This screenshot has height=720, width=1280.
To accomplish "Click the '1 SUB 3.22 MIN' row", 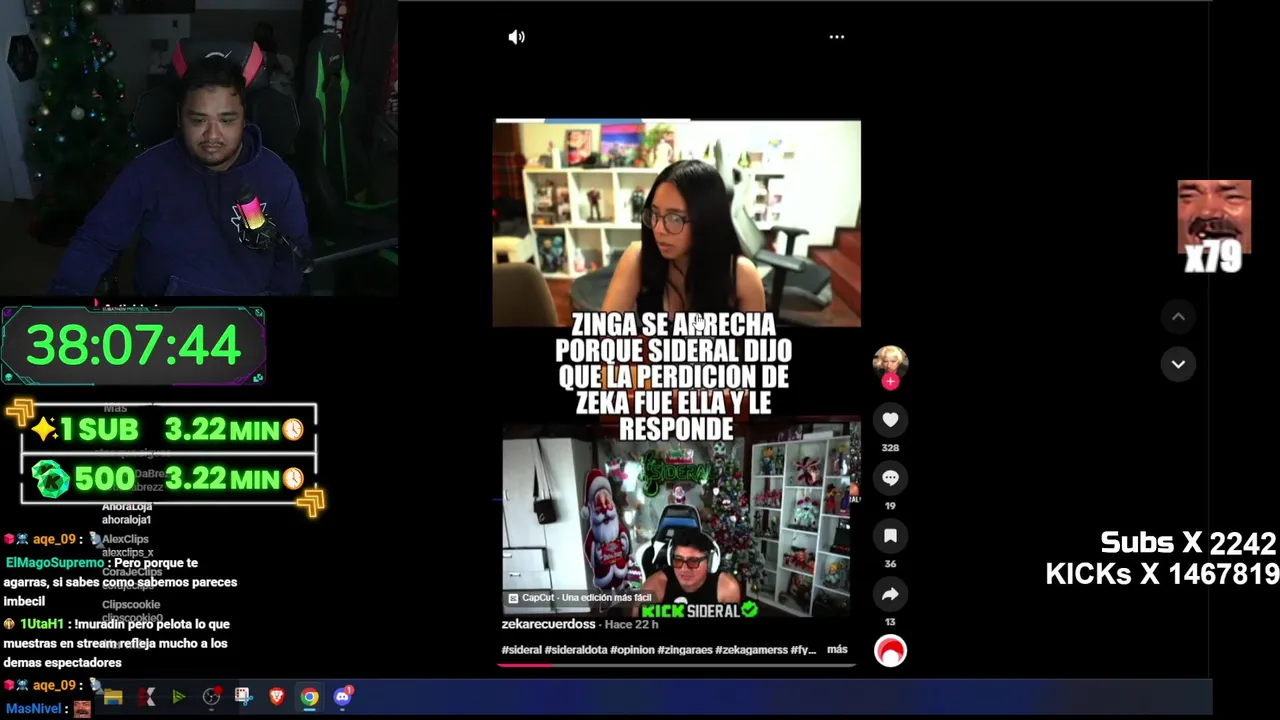I will point(169,430).
